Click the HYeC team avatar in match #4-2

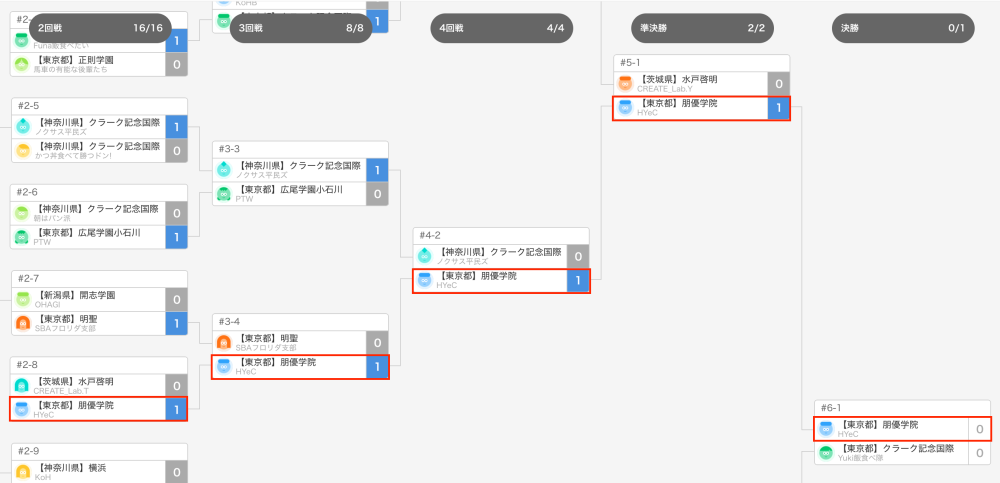point(425,280)
